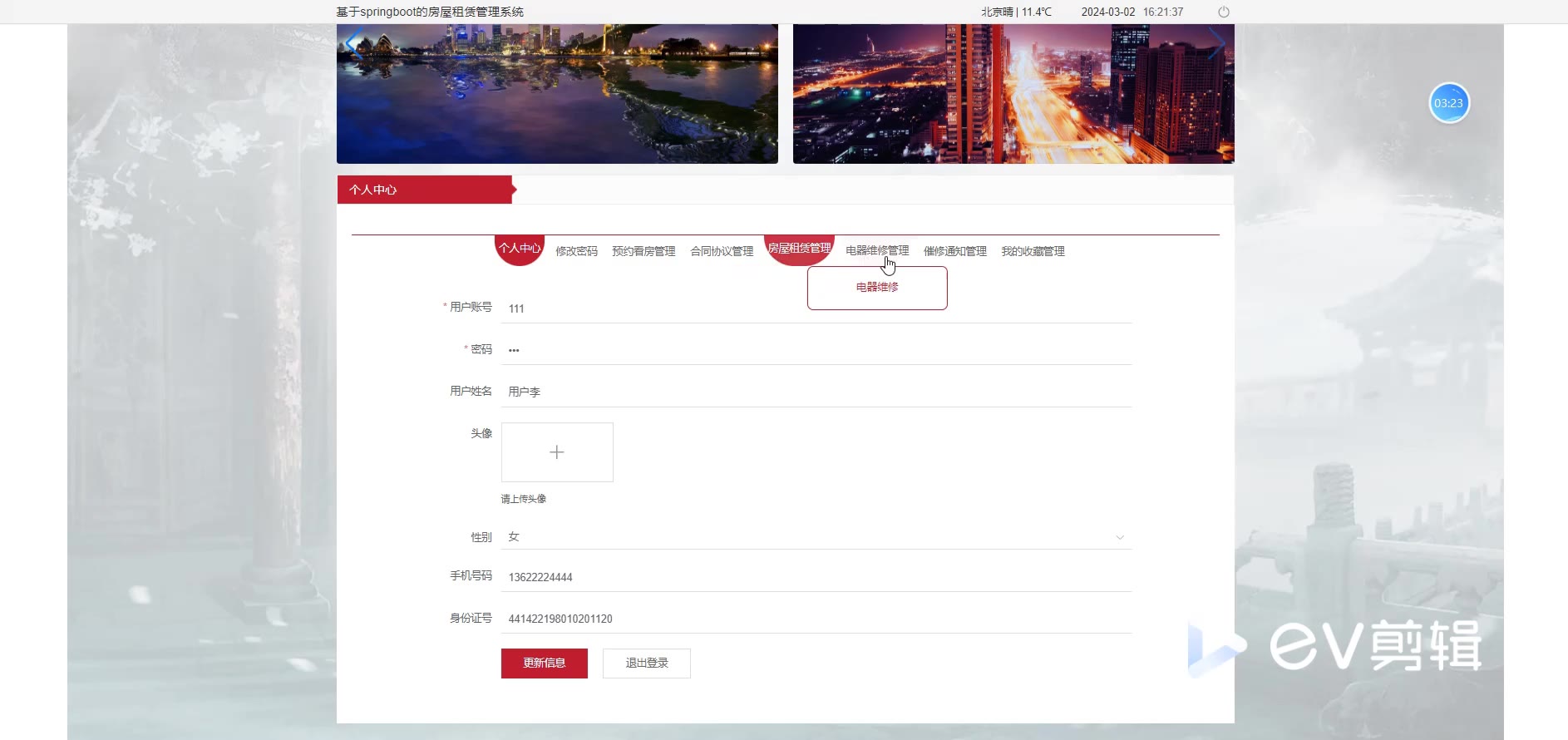Open the 预约看房管理 tab
Viewport: 1568px width, 740px height.
643,251
